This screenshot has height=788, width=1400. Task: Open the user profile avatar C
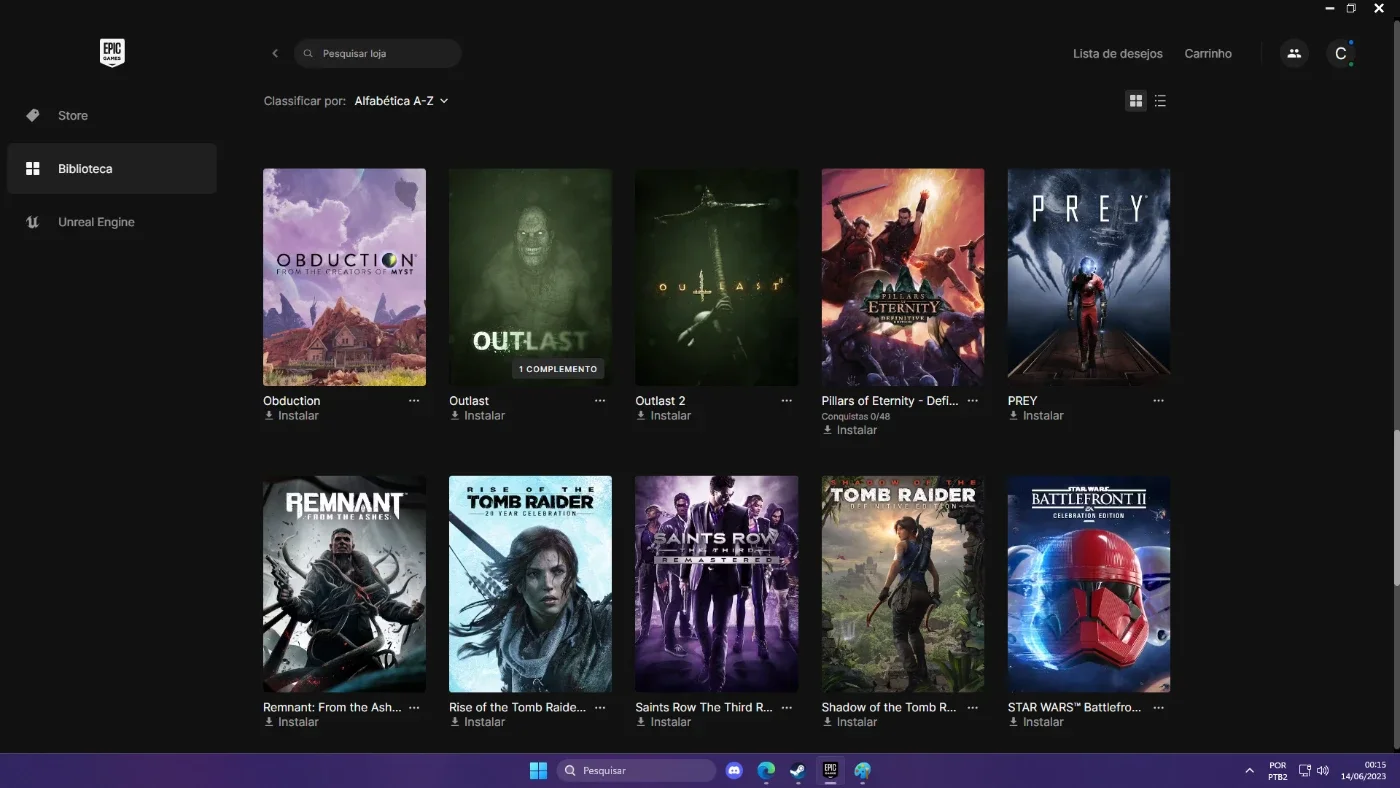click(1341, 54)
